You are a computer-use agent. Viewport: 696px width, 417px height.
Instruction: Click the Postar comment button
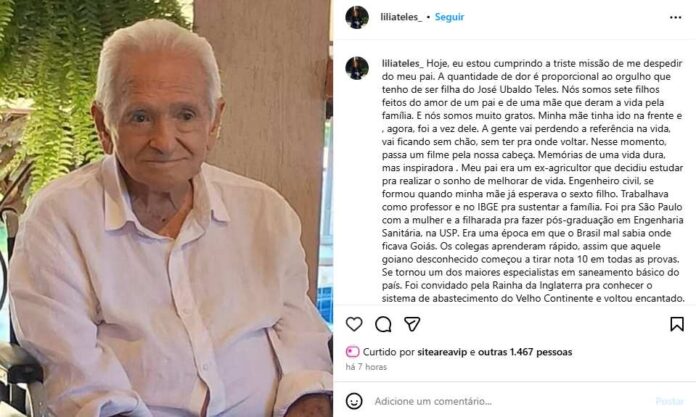pos(669,401)
